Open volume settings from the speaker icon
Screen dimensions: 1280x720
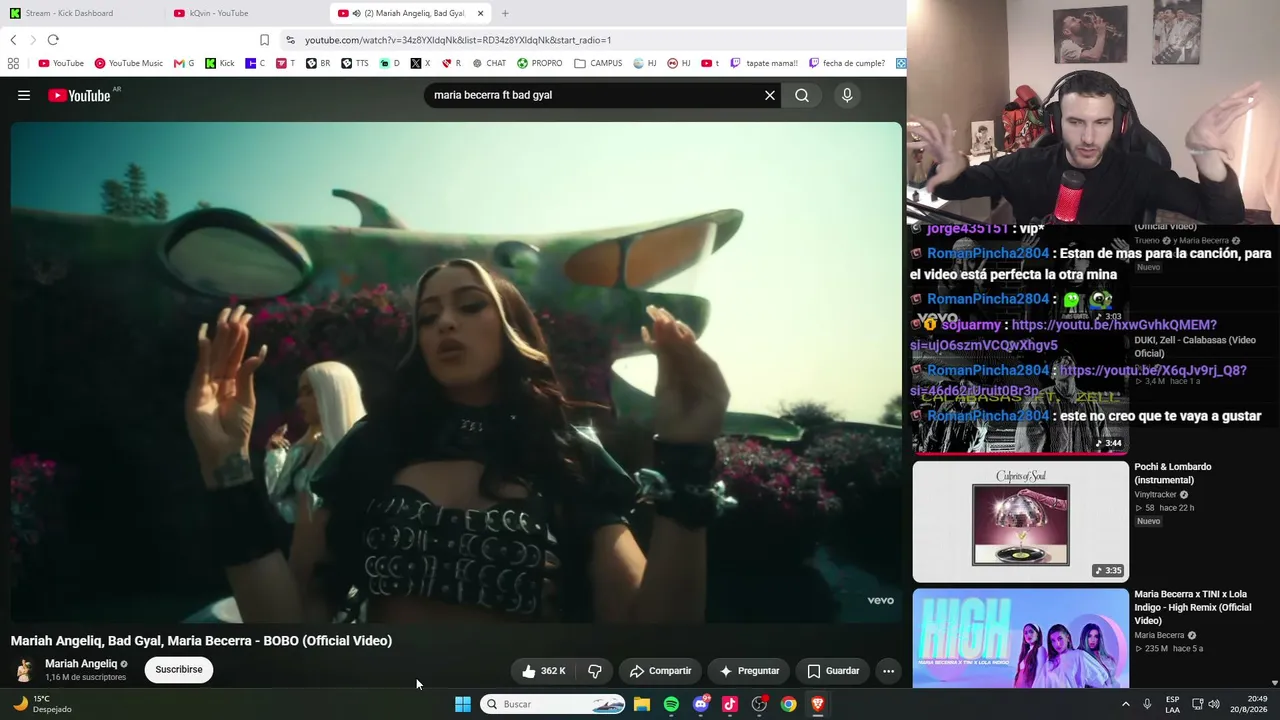point(1214,704)
